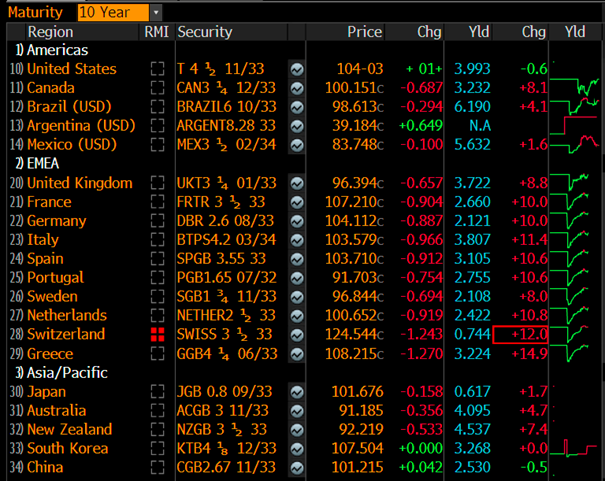The height and width of the screenshot is (481, 605).
Task: Toggle RMI checkbox for Japan
Action: (x=157, y=392)
